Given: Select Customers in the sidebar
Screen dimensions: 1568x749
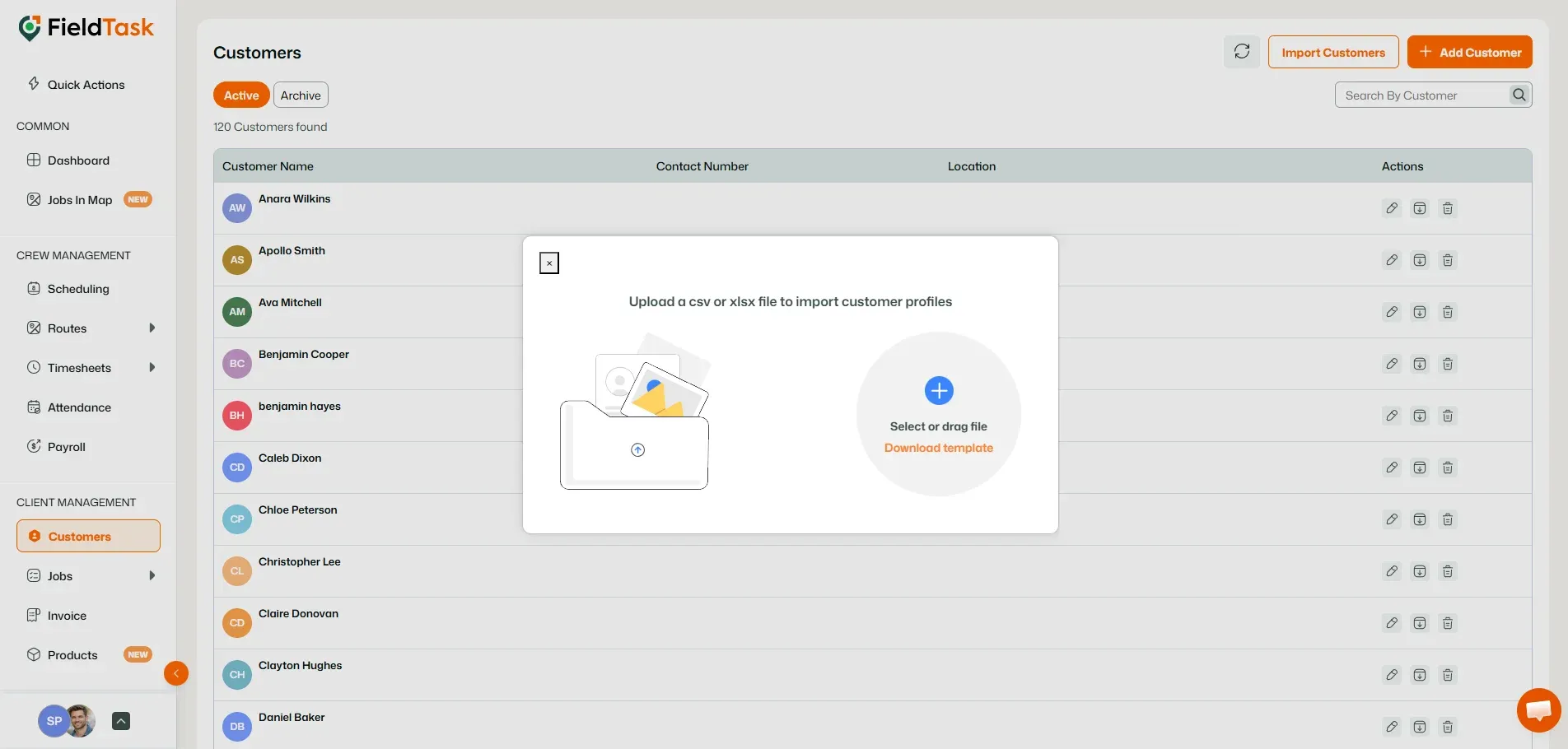Looking at the screenshot, I should (88, 536).
